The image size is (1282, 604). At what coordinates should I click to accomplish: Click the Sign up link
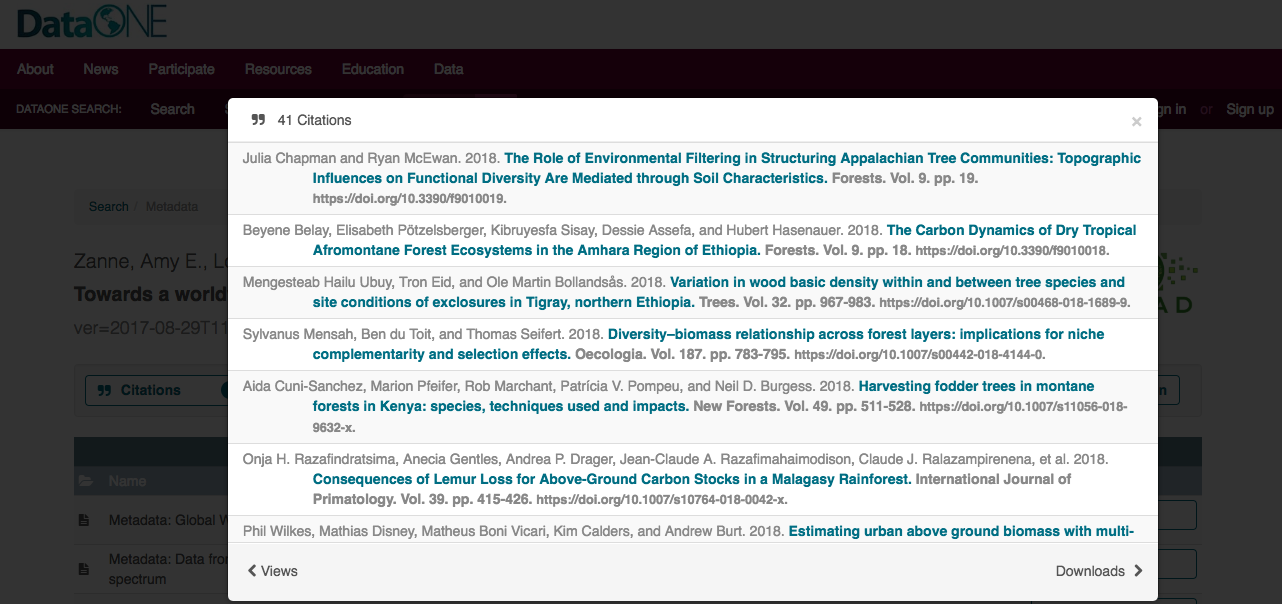[1250, 109]
